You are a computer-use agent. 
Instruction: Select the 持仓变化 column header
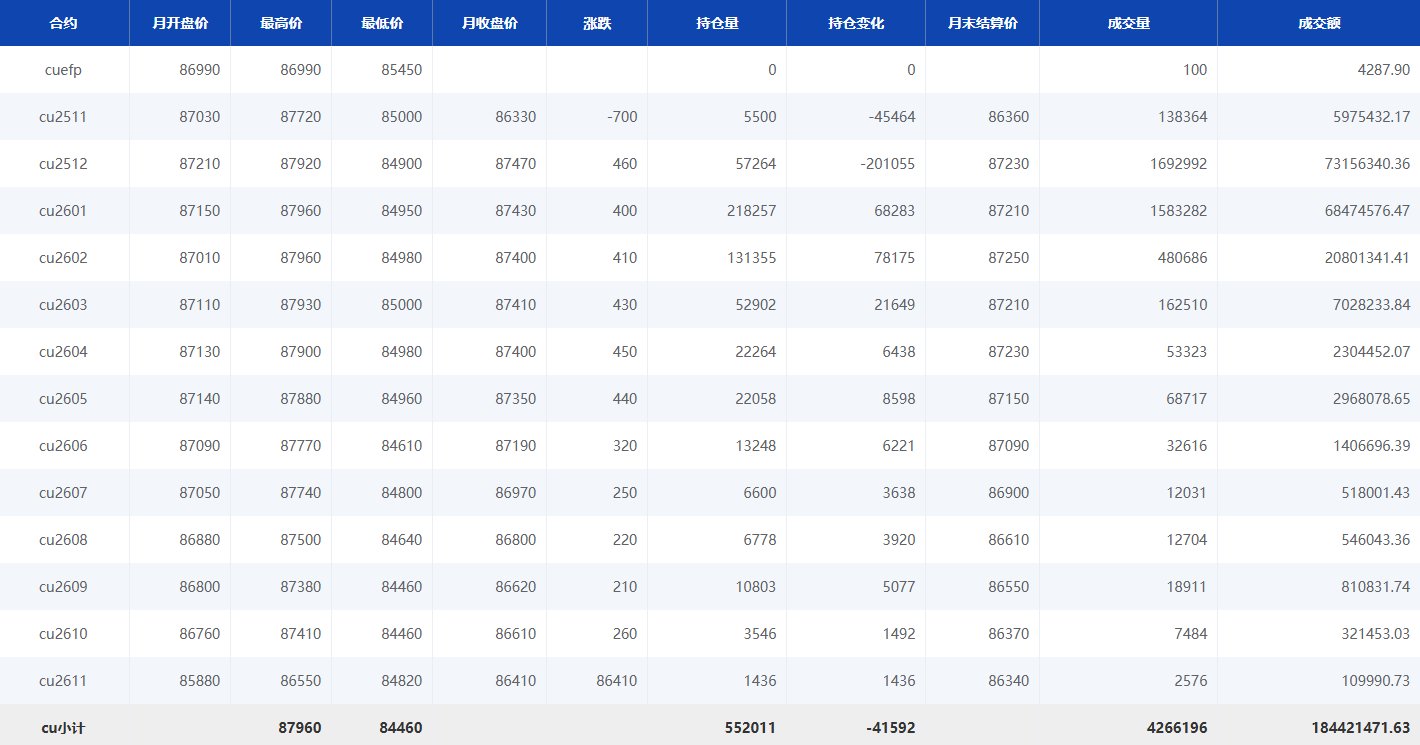pyautogui.click(x=856, y=23)
